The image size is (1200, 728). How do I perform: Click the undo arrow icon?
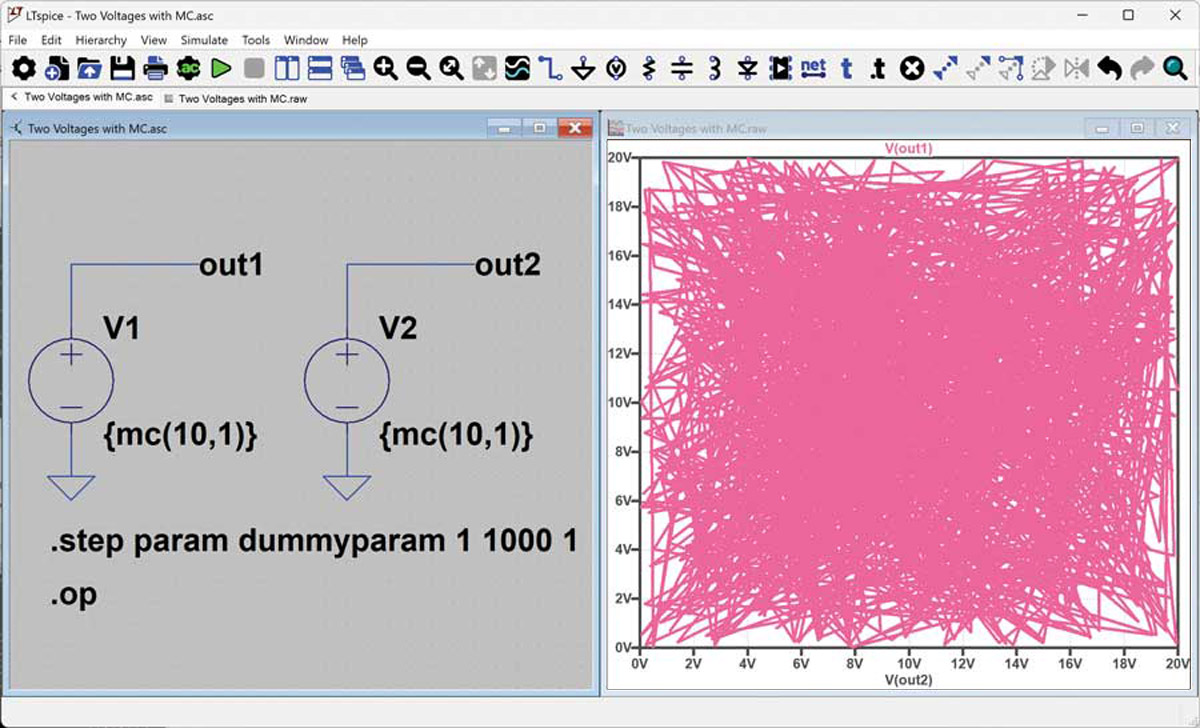coord(1109,68)
